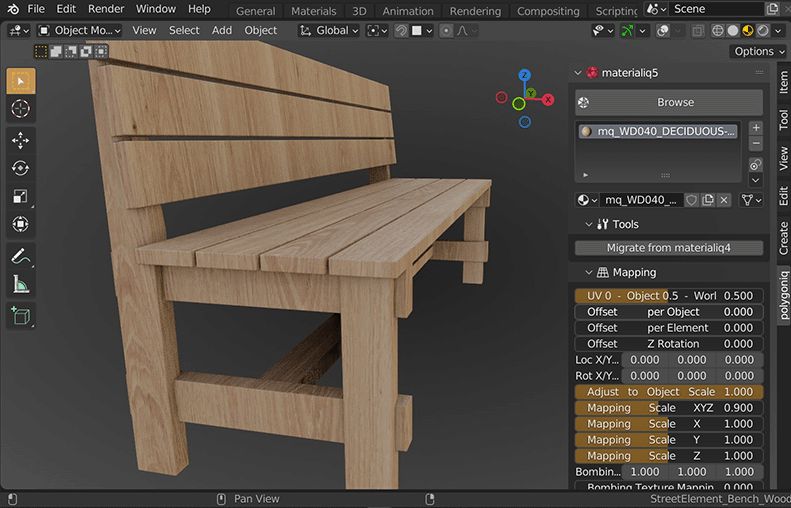The image size is (791, 508).
Task: Switch to the Animation workspace tab
Action: pyautogui.click(x=408, y=11)
